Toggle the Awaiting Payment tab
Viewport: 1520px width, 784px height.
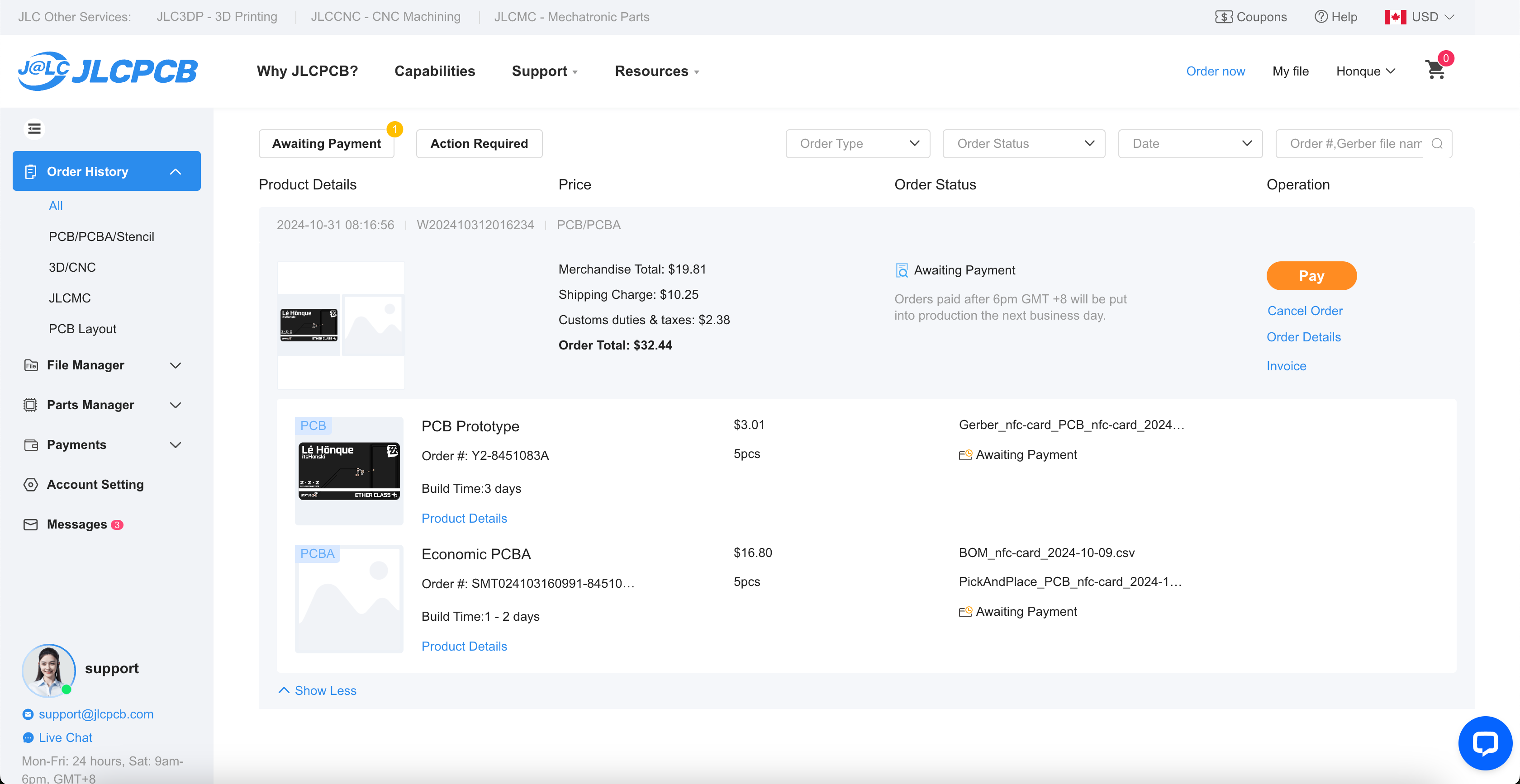pyautogui.click(x=327, y=142)
